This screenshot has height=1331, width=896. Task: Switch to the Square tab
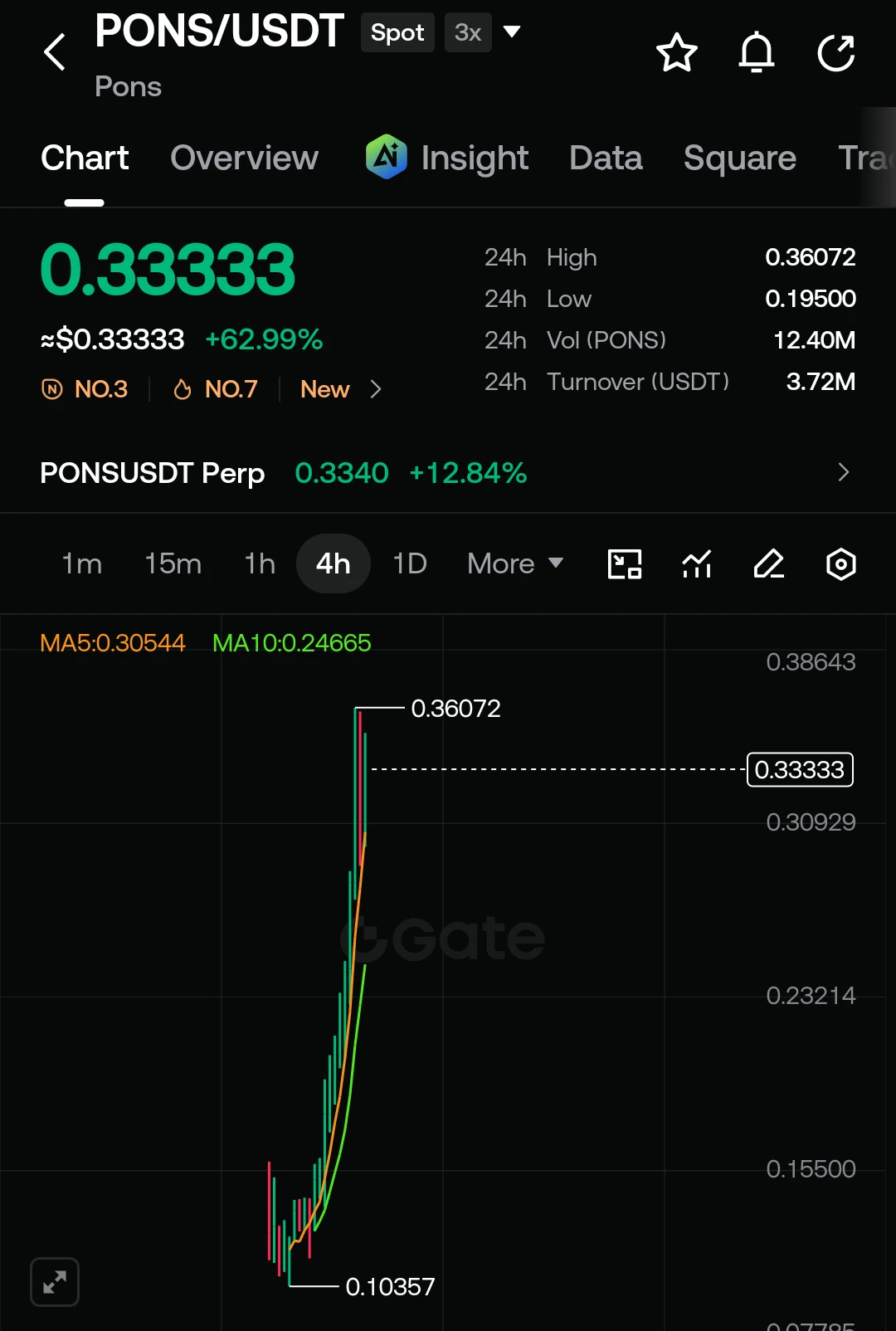740,158
